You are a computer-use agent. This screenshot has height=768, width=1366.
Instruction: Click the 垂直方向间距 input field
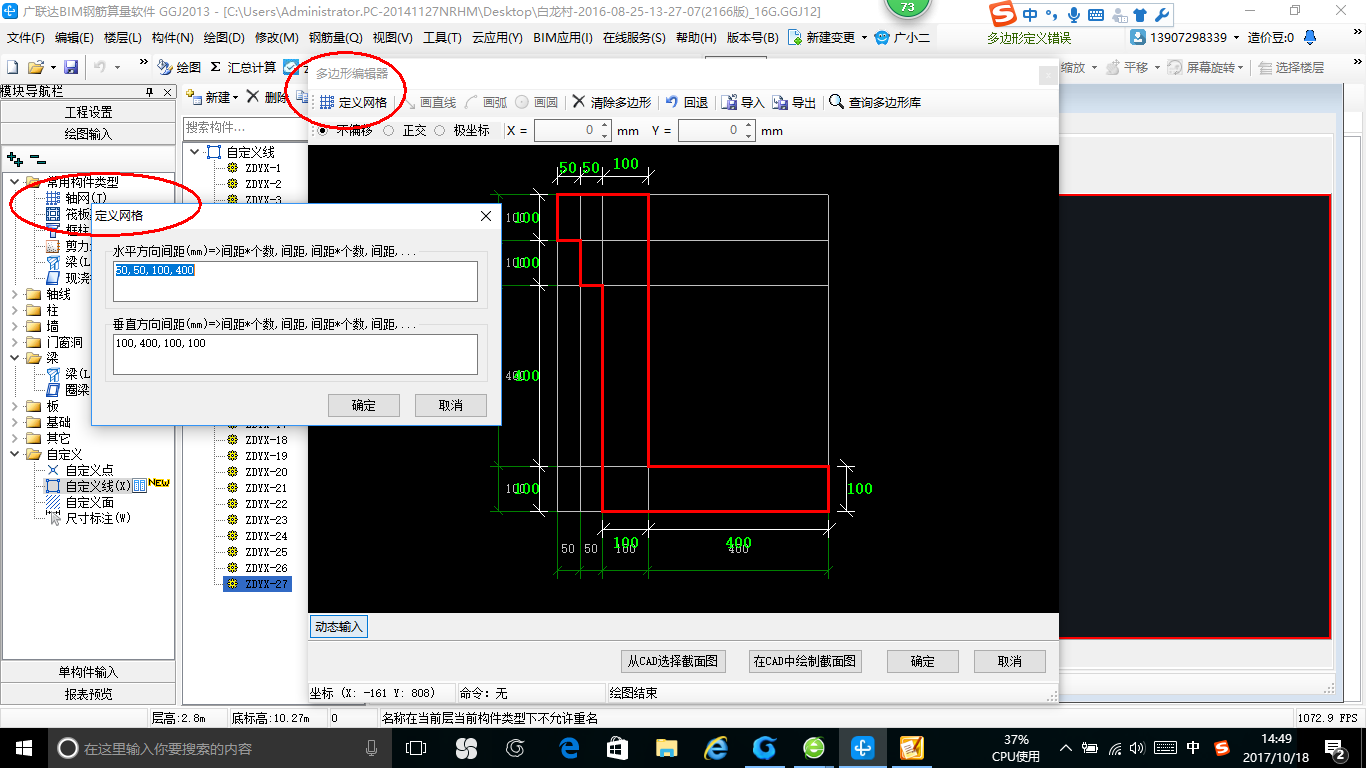(295, 354)
